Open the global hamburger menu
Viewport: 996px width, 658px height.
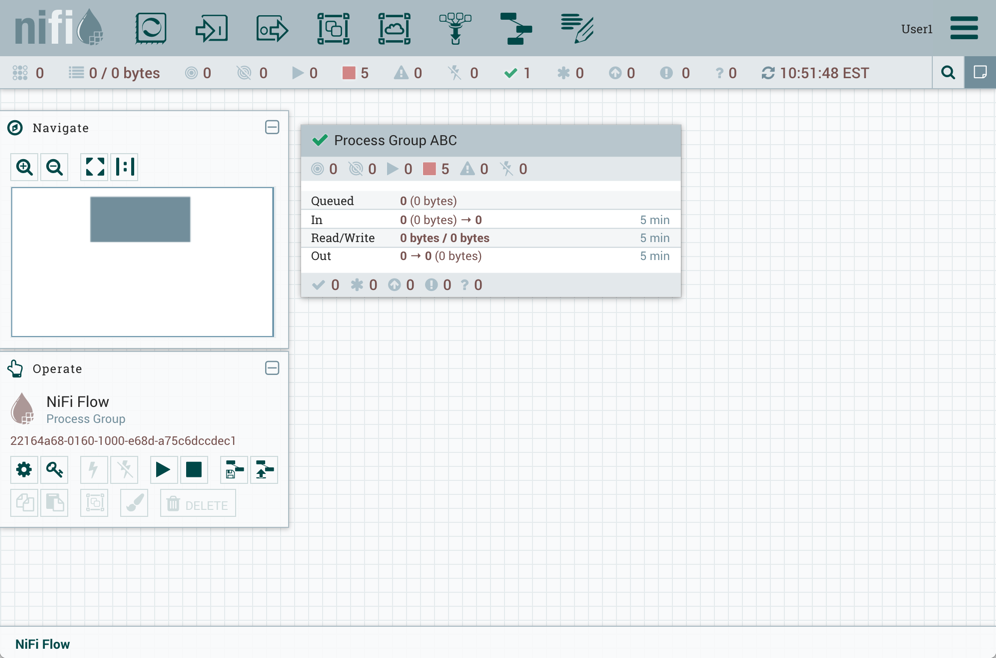point(964,28)
